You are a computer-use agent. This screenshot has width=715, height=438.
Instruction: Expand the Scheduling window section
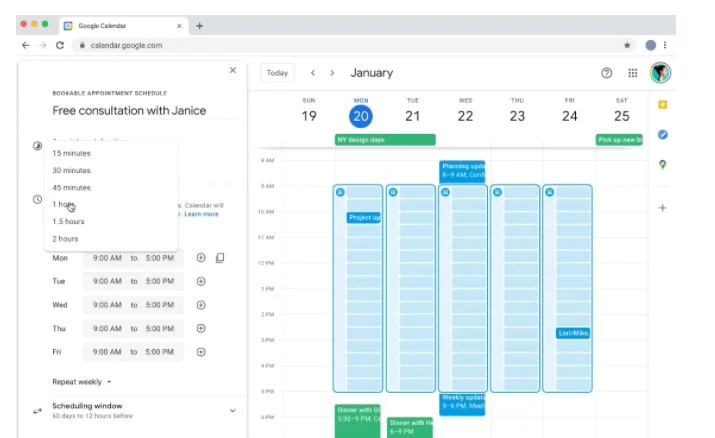click(x=232, y=410)
